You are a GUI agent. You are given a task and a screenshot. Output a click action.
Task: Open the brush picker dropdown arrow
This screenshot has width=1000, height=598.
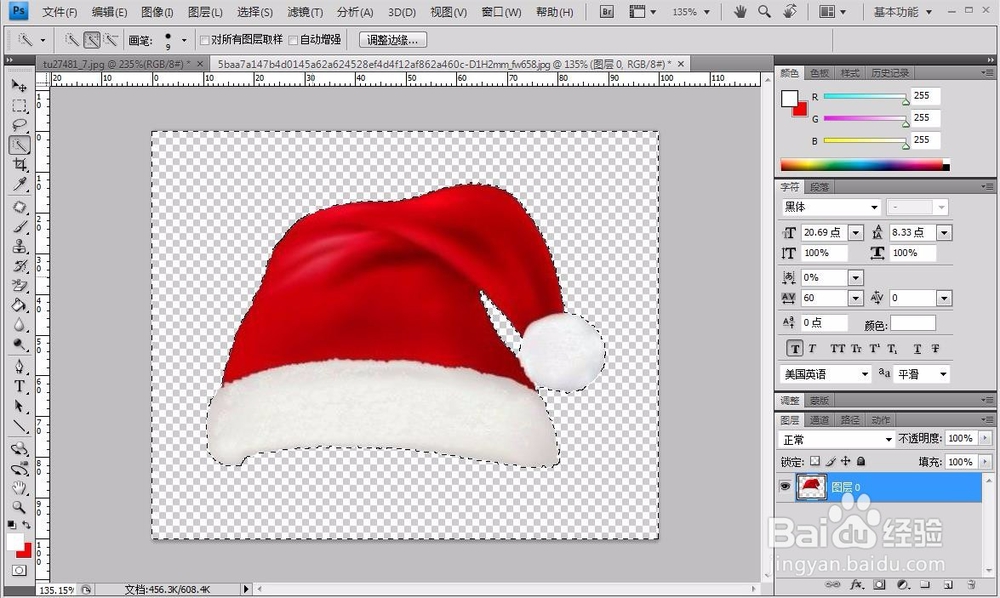click(x=184, y=40)
